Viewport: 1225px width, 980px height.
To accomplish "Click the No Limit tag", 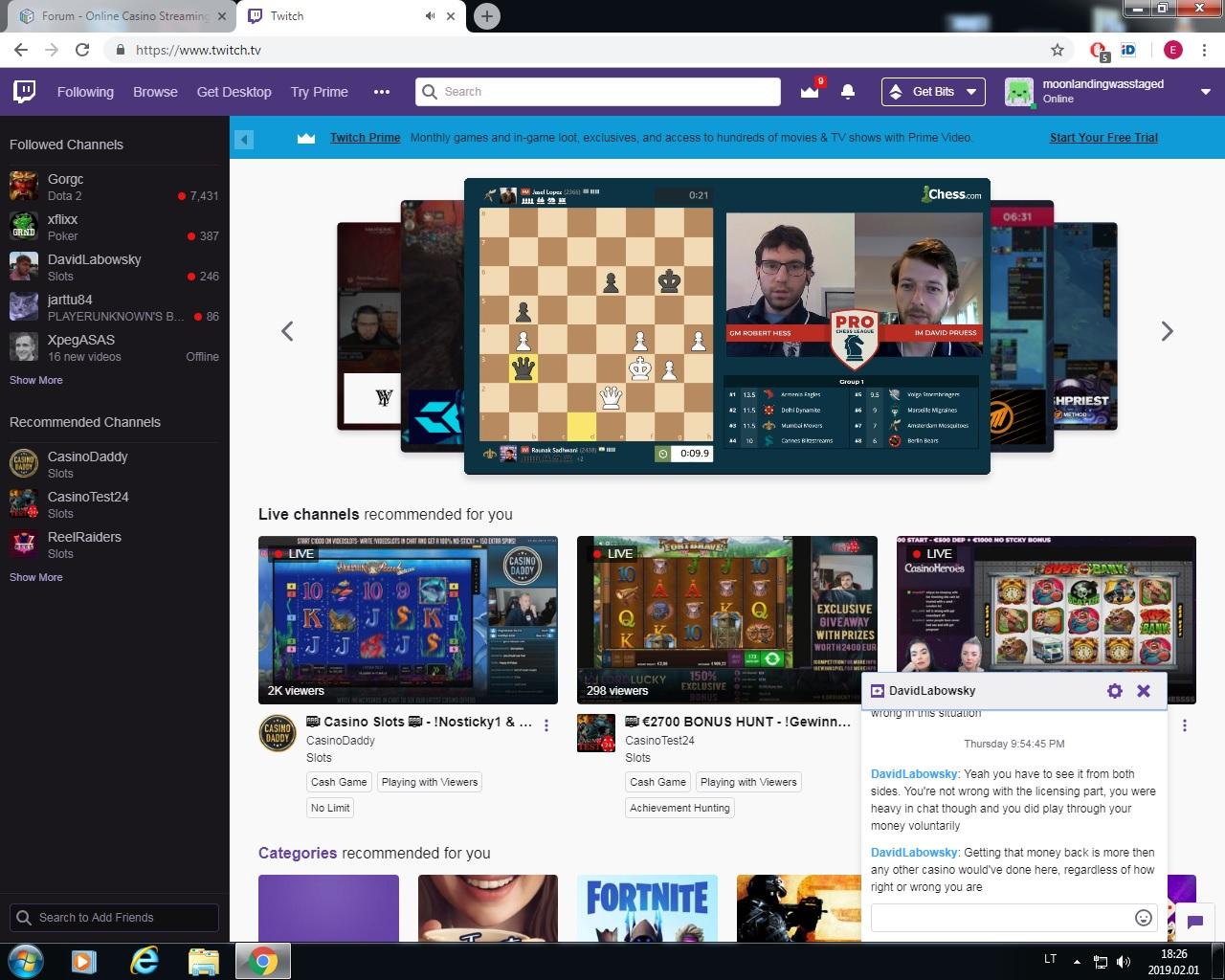I will tap(330, 808).
